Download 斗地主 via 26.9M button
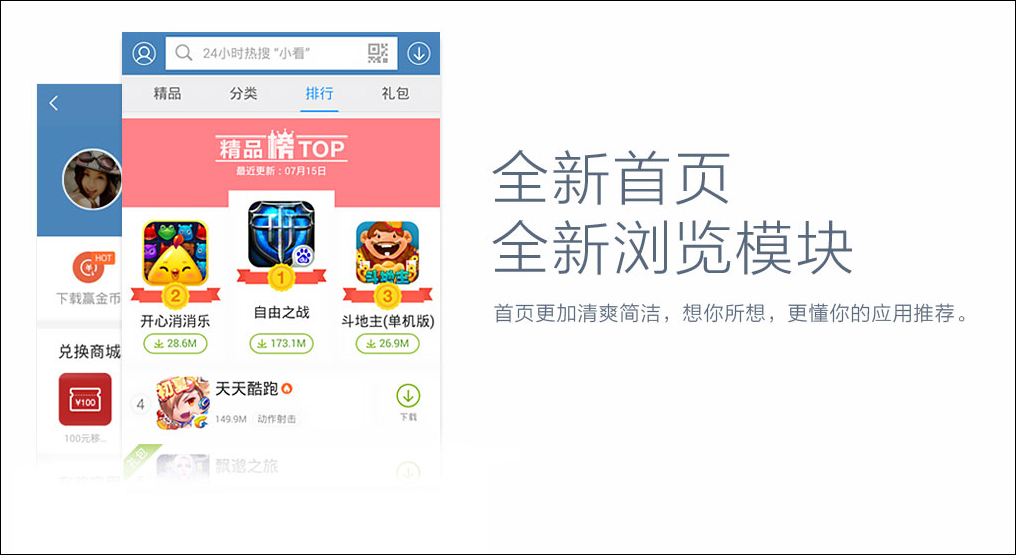This screenshot has height=555, width=1016. pos(387,343)
